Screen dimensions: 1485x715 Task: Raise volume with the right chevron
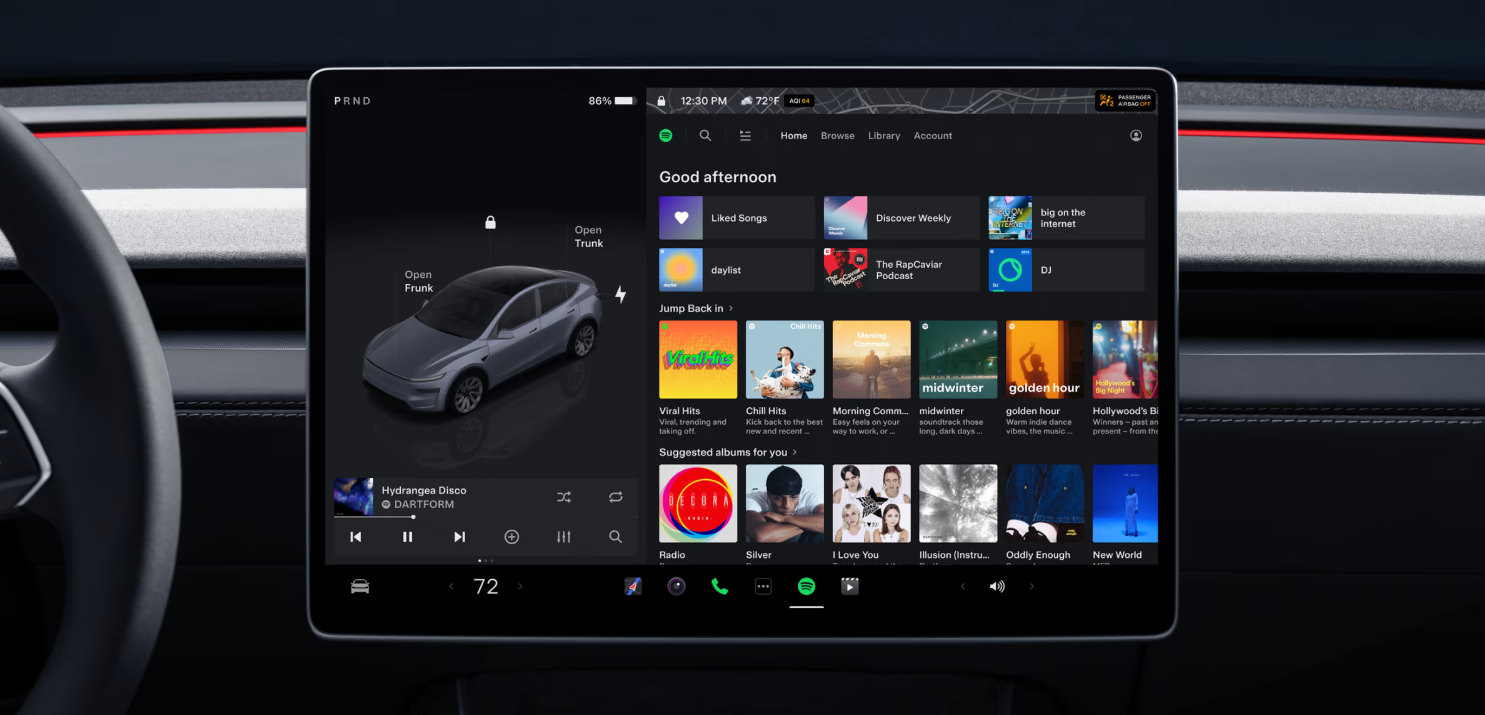tap(1032, 587)
